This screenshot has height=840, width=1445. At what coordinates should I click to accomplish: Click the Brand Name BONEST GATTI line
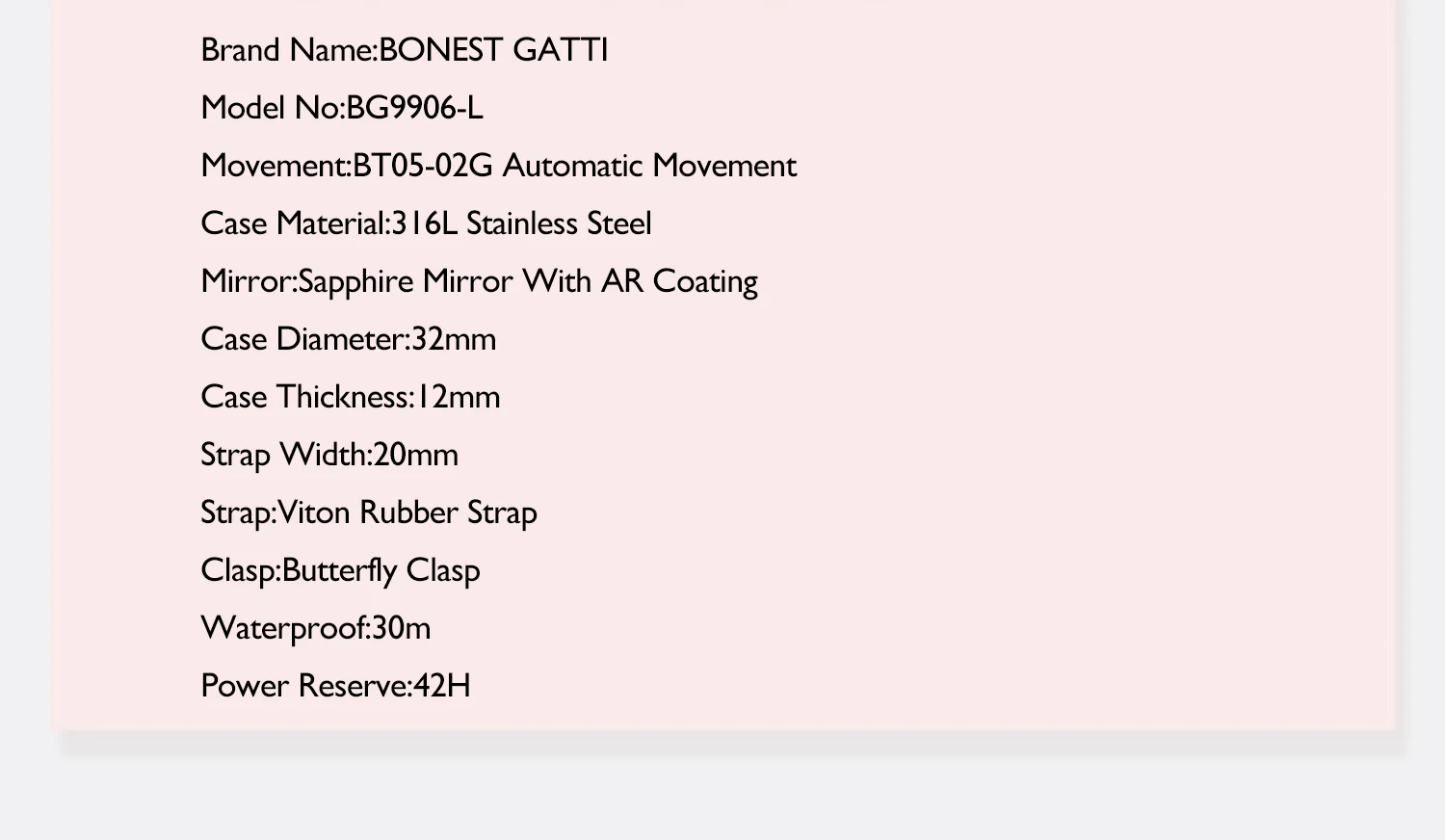tap(405, 50)
